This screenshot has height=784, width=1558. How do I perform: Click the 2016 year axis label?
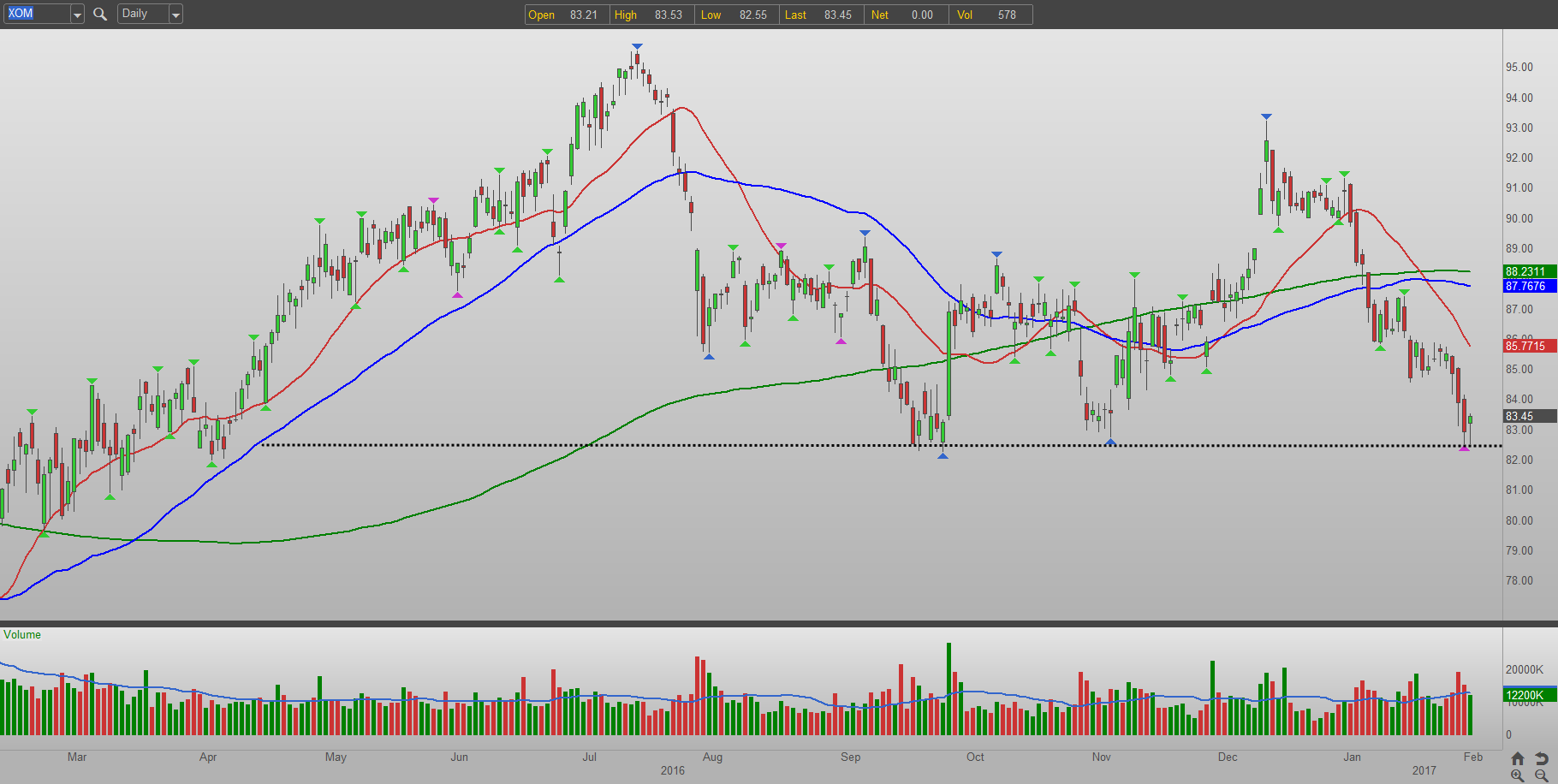(673, 770)
